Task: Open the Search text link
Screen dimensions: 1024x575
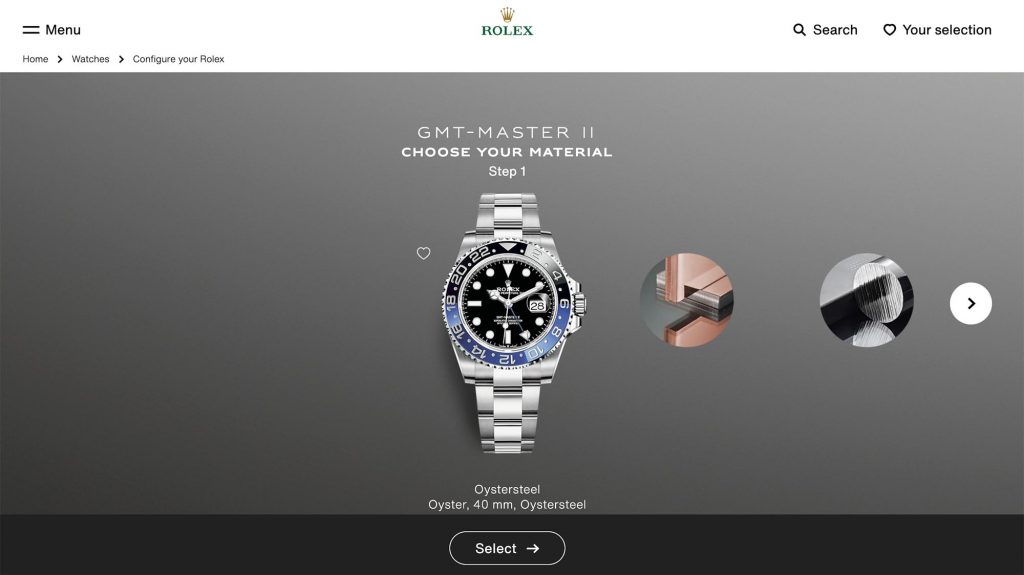Action: click(835, 30)
